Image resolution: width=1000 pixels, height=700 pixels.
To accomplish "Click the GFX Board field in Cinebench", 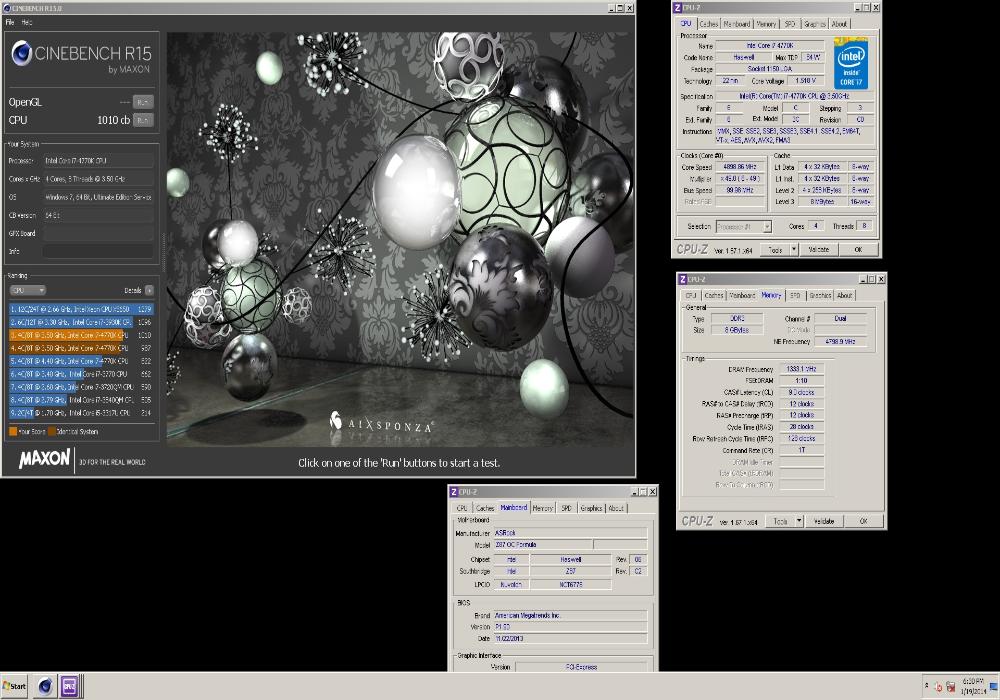I will click(x=98, y=233).
